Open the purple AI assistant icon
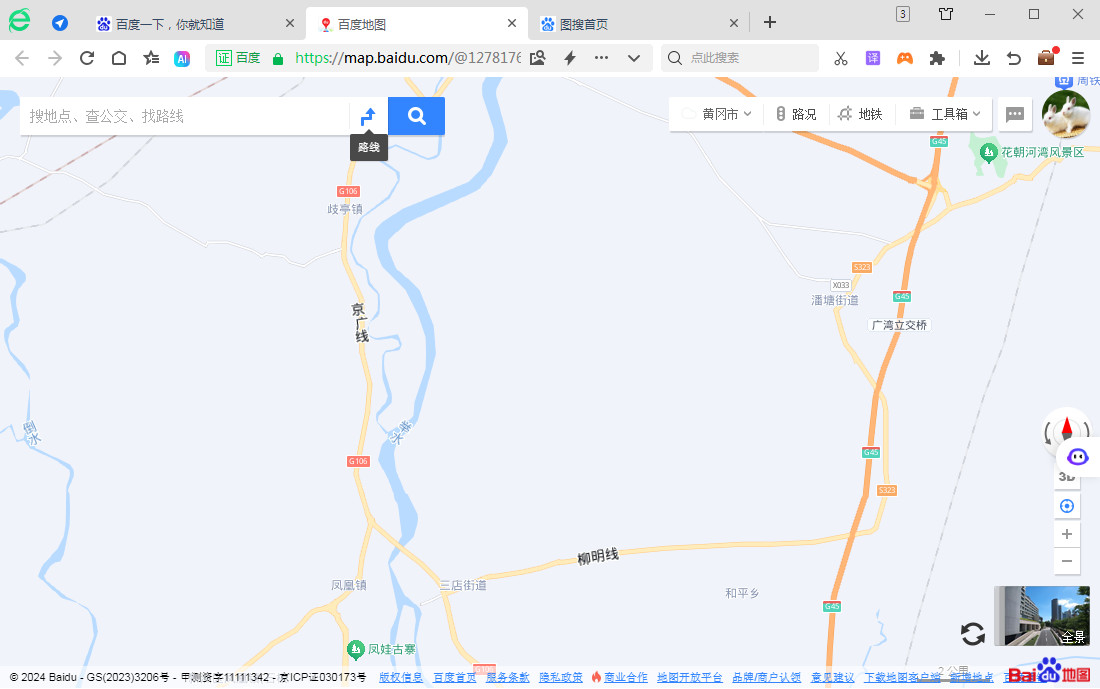 coord(1078,457)
